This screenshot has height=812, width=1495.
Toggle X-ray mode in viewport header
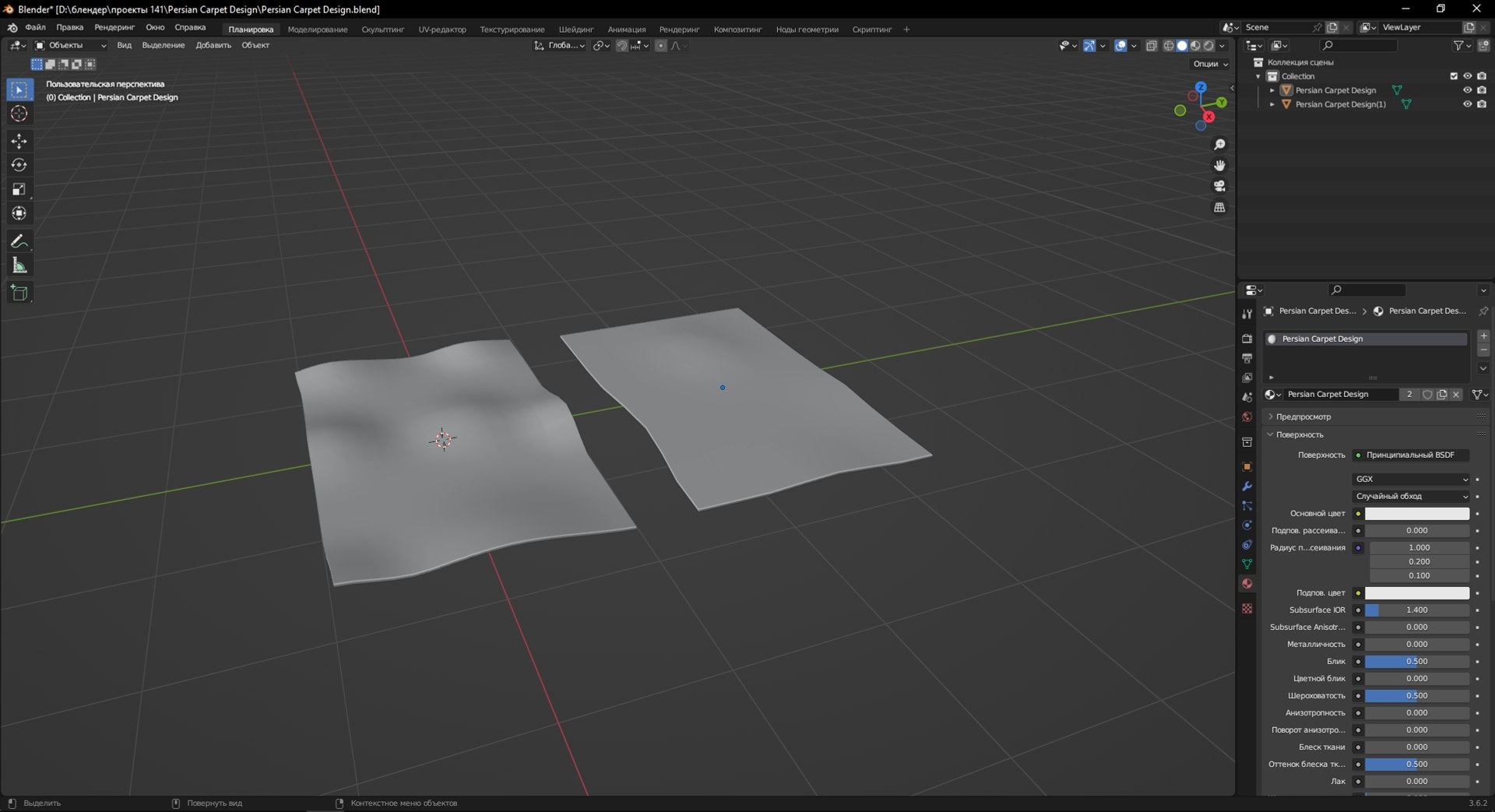(1152, 46)
